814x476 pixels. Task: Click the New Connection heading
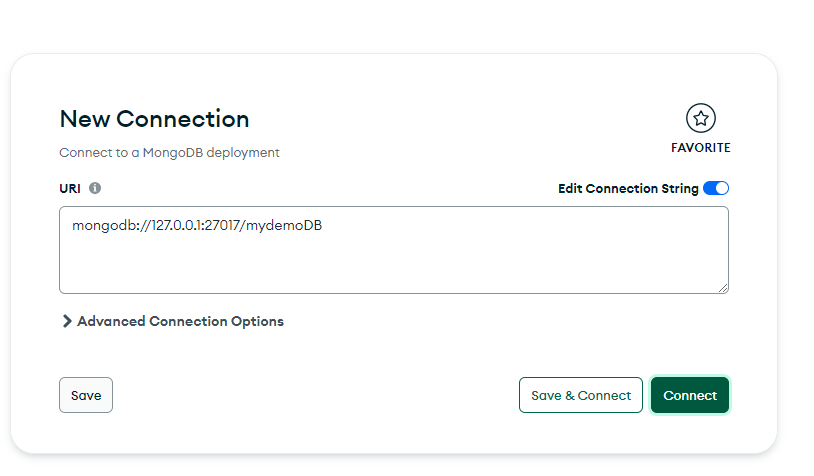click(154, 119)
